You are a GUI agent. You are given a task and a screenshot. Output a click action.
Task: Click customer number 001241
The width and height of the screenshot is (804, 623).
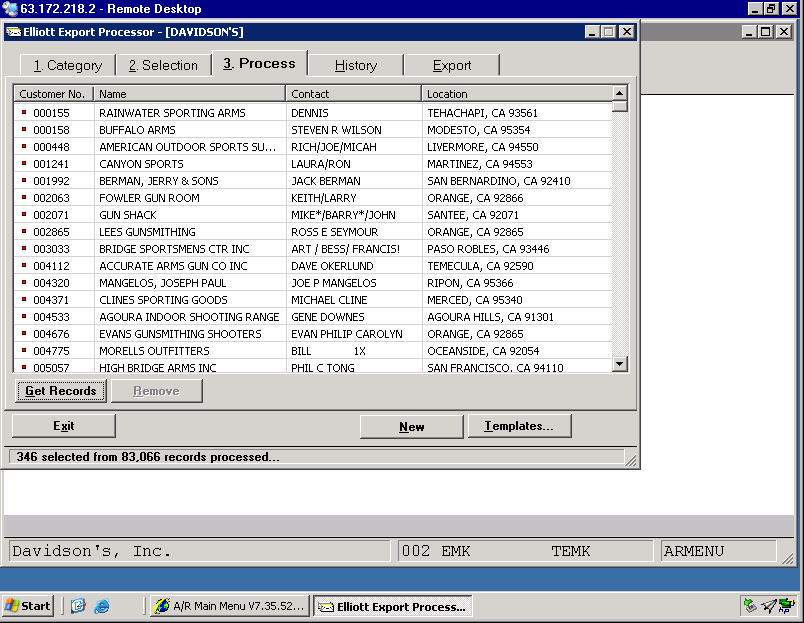coord(51,164)
